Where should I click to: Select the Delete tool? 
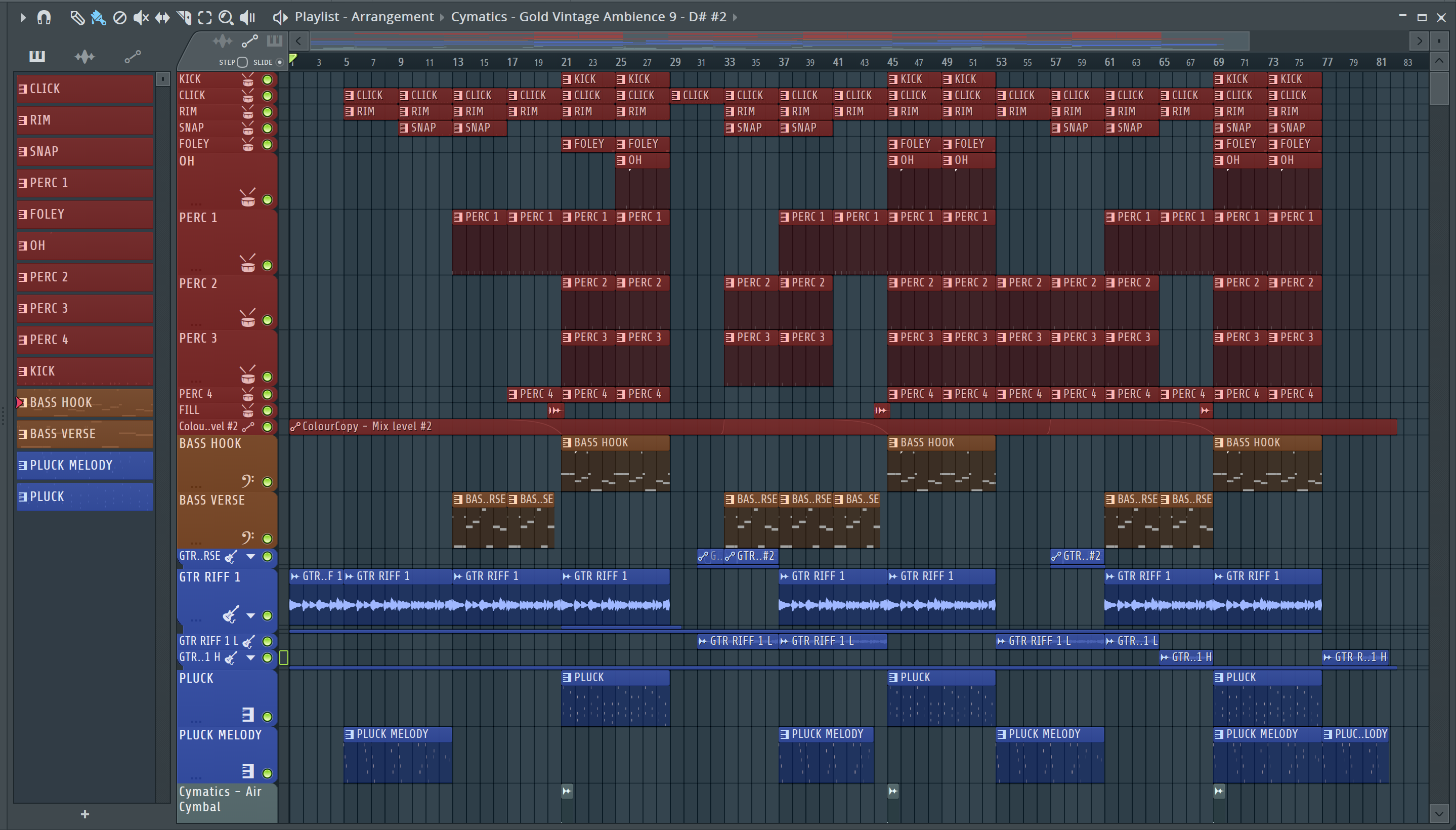(x=120, y=18)
